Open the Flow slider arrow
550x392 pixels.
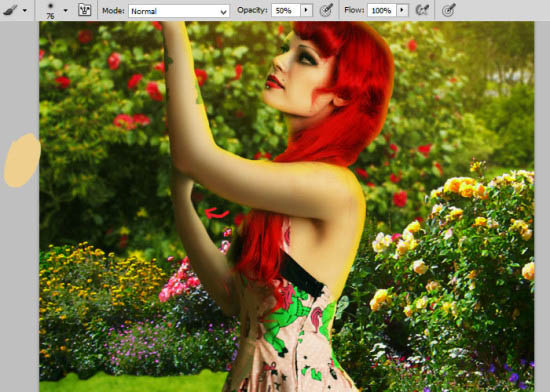click(403, 11)
